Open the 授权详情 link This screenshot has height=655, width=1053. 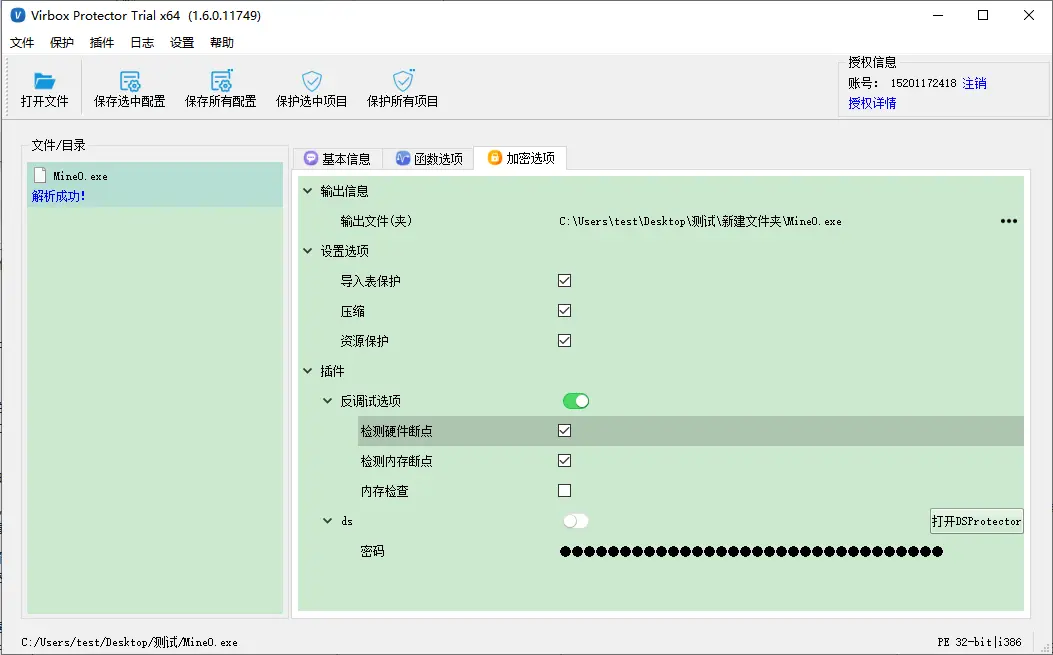pyautogui.click(x=872, y=103)
